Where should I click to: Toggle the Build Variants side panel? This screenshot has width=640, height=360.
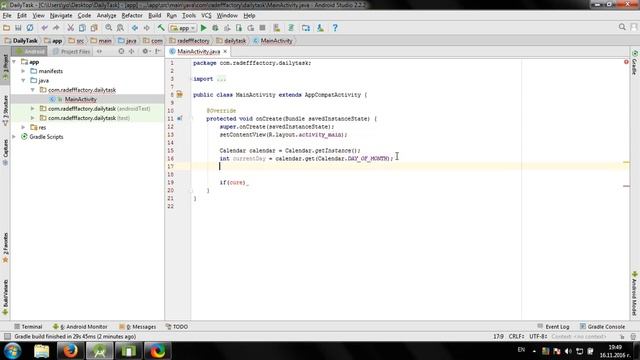(x=5, y=298)
